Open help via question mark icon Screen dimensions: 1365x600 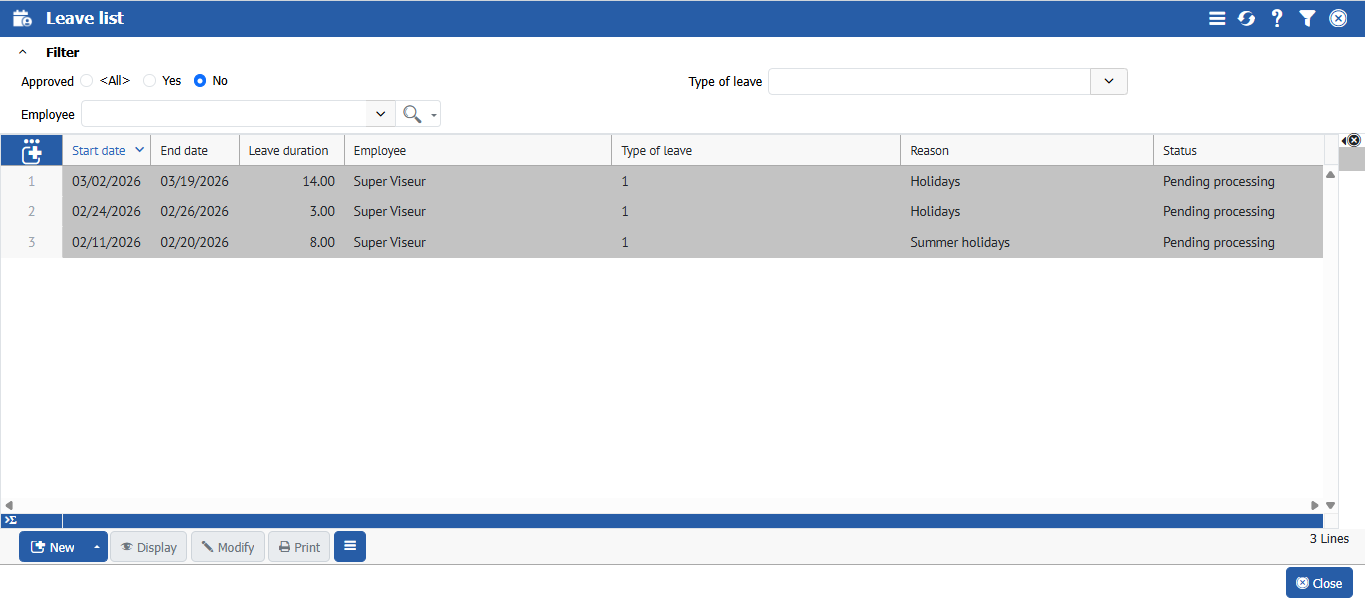[x=1277, y=18]
